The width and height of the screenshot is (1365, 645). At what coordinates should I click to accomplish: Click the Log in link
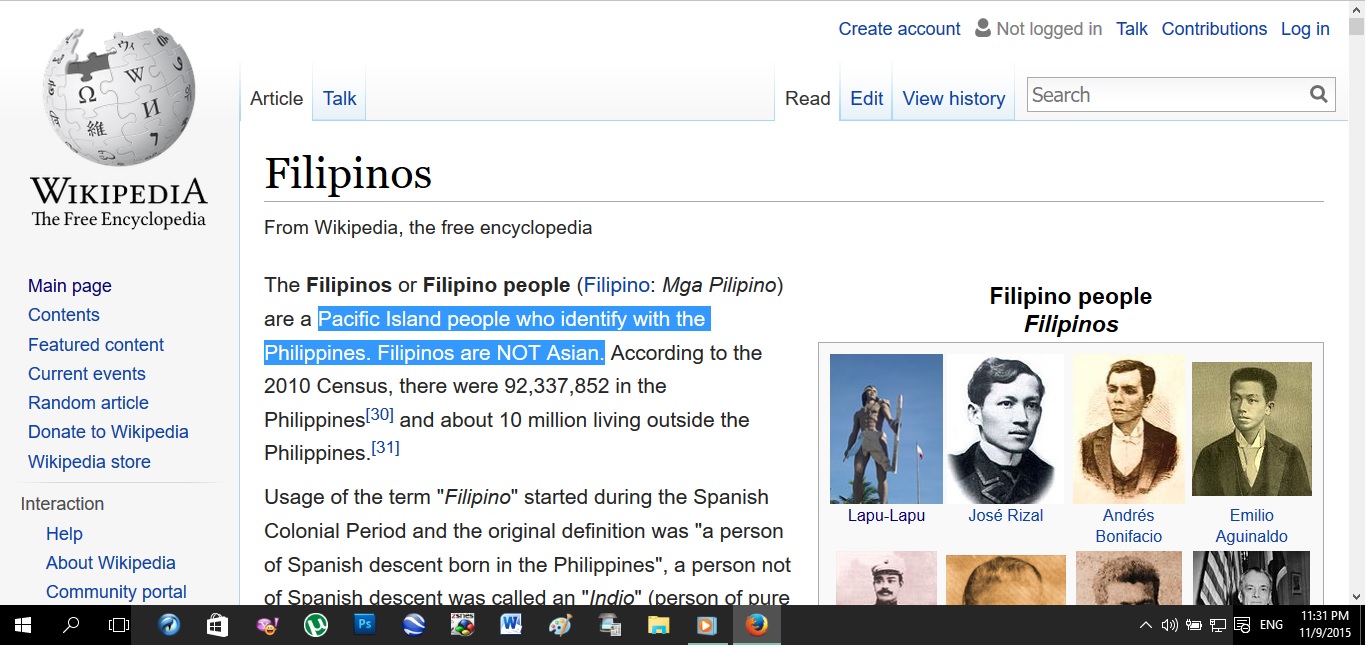[x=1305, y=29]
